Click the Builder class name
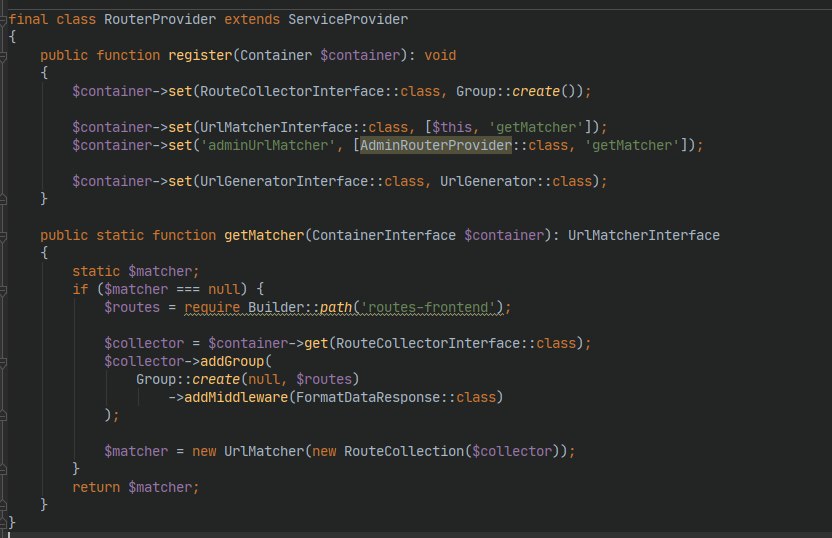The image size is (832, 538). point(275,308)
